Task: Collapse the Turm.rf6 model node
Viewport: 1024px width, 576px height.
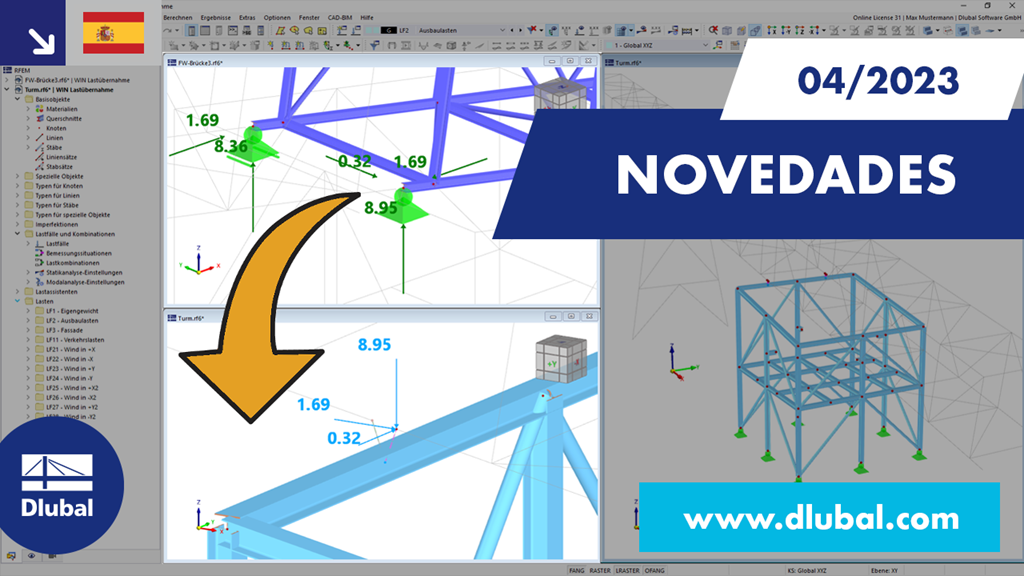Action: tap(7, 89)
